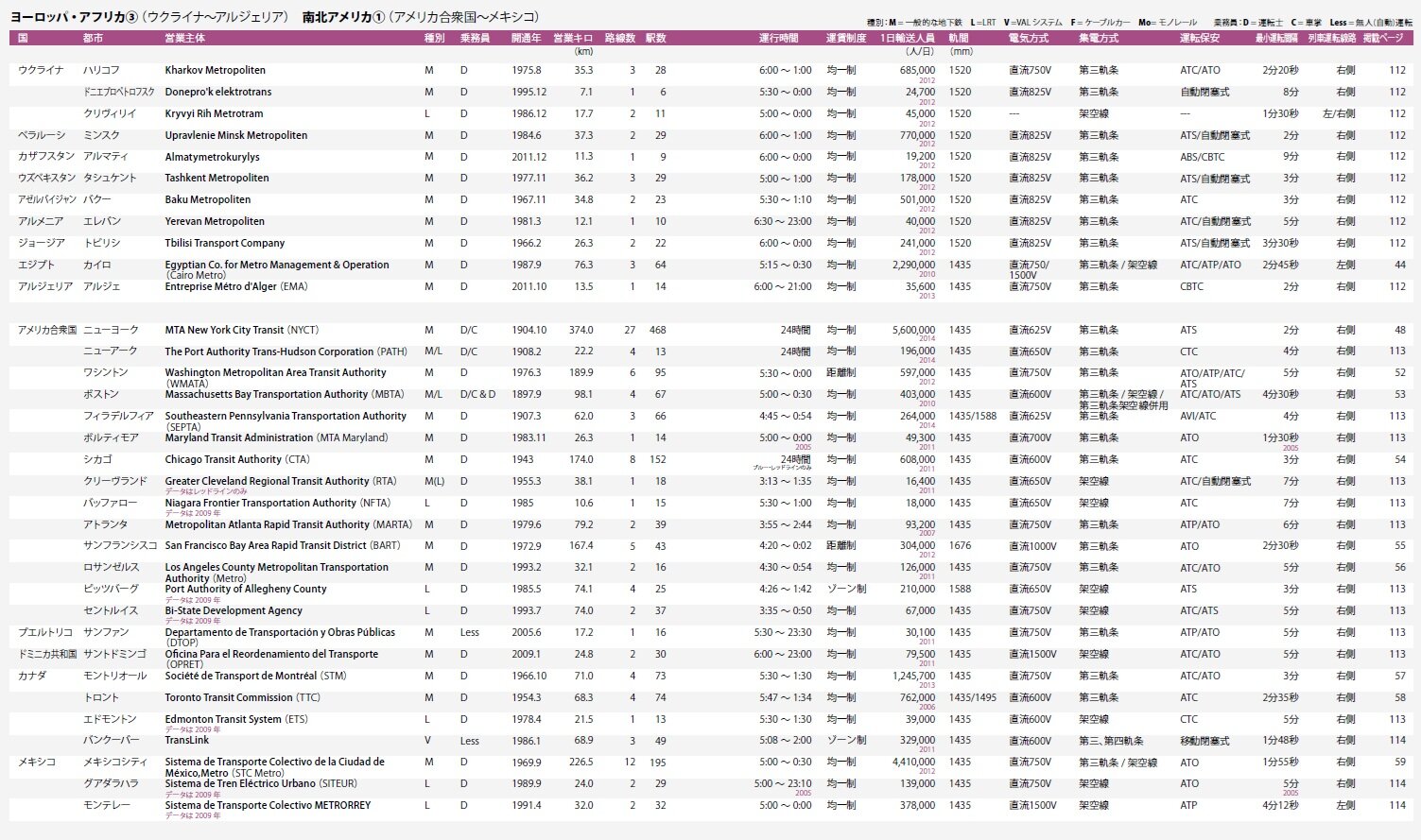1421x840 pixels.
Task: Click the アゼルバイジャン country cell
Action: [x=45, y=199]
